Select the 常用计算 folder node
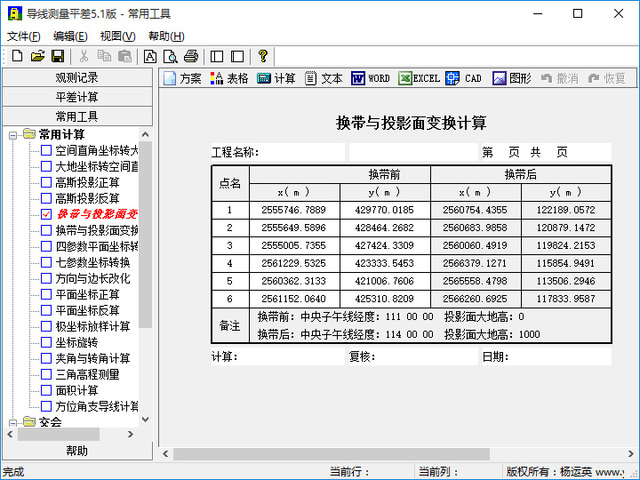The image size is (640, 480). point(61,134)
